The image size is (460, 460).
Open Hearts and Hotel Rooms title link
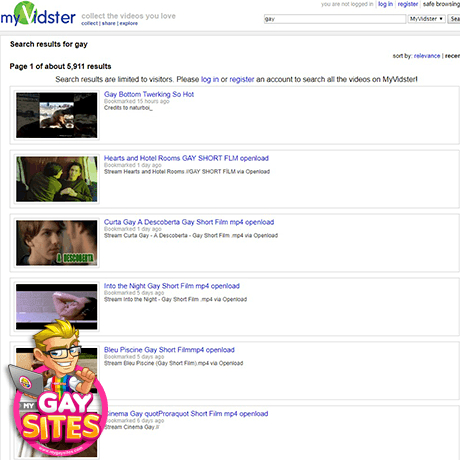(x=186, y=158)
